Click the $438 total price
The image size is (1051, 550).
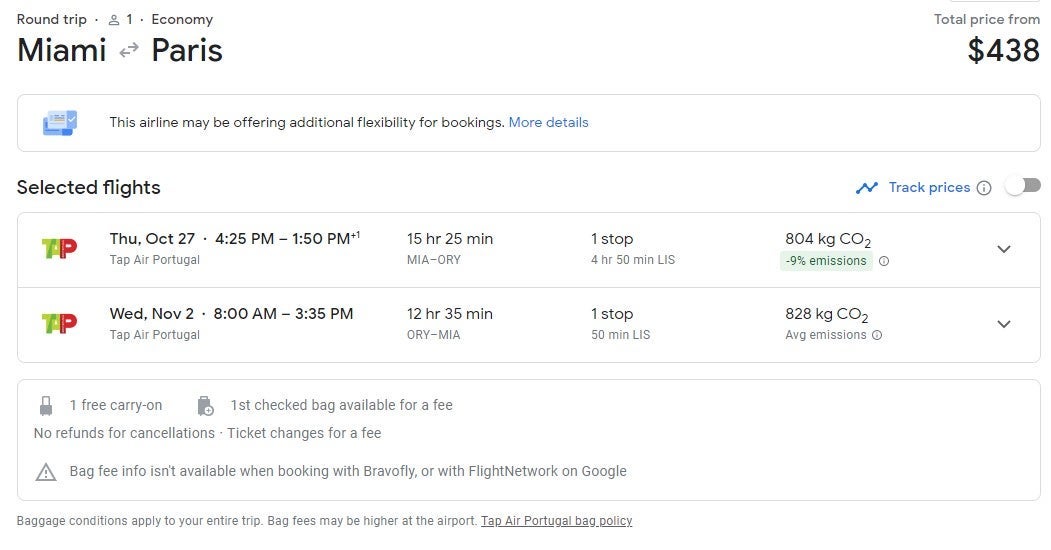coord(1003,50)
